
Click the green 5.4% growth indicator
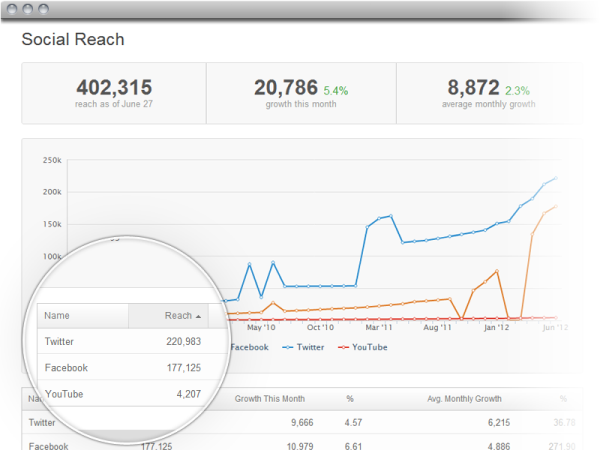pyautogui.click(x=335, y=89)
